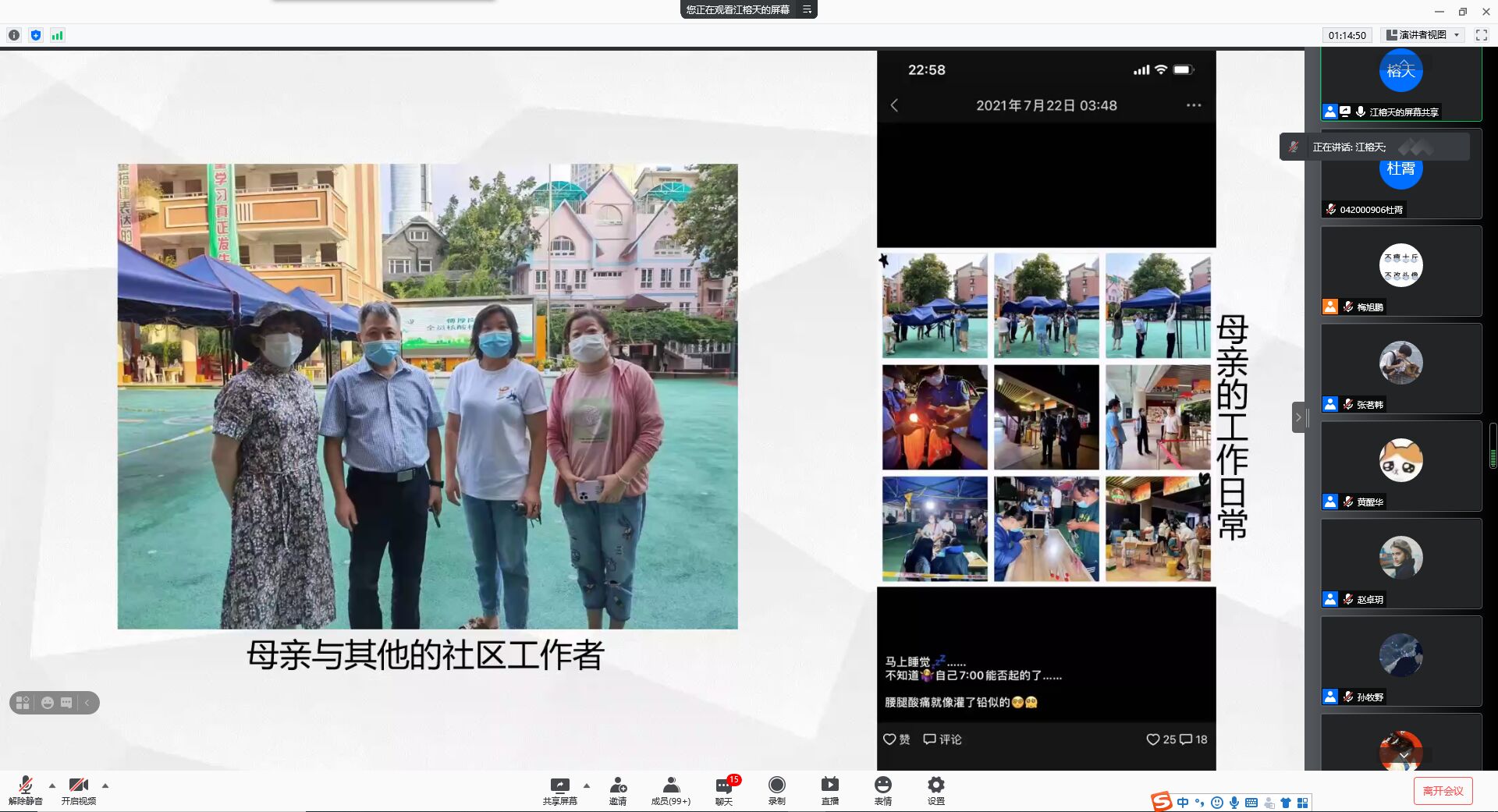
Task: Open the Chat (聊天) panel
Action: [724, 785]
